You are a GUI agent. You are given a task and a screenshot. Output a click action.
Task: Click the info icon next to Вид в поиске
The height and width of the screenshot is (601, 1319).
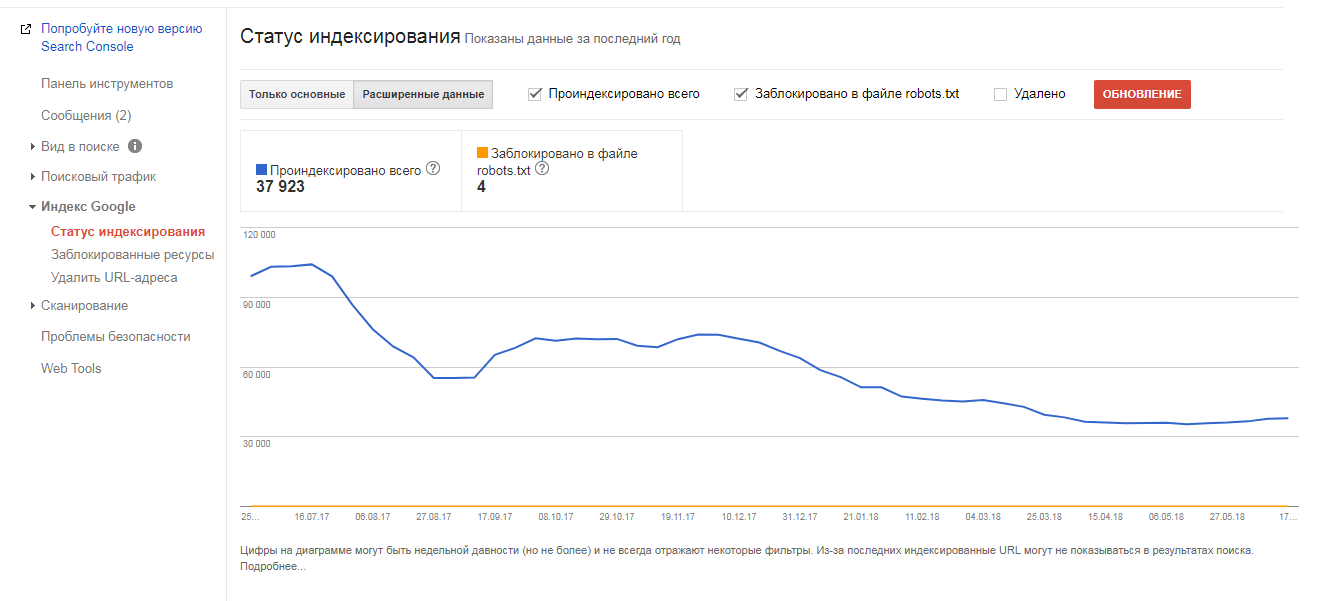pos(135,146)
